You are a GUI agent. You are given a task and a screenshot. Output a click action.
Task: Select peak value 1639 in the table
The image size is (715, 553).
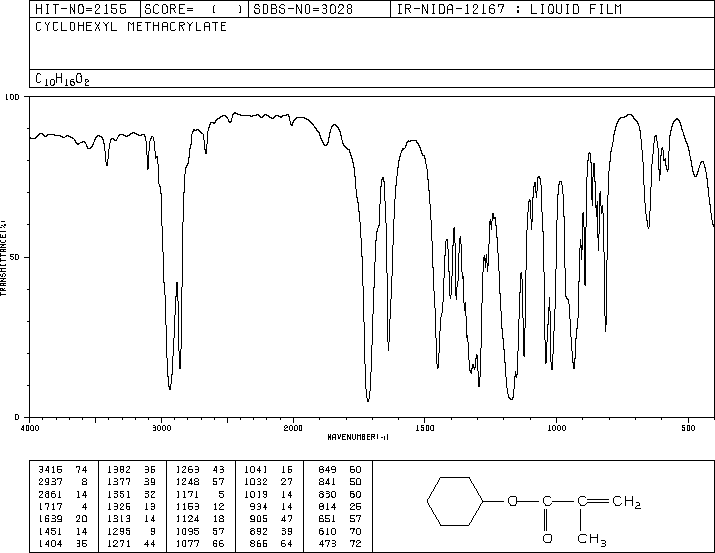point(50,519)
